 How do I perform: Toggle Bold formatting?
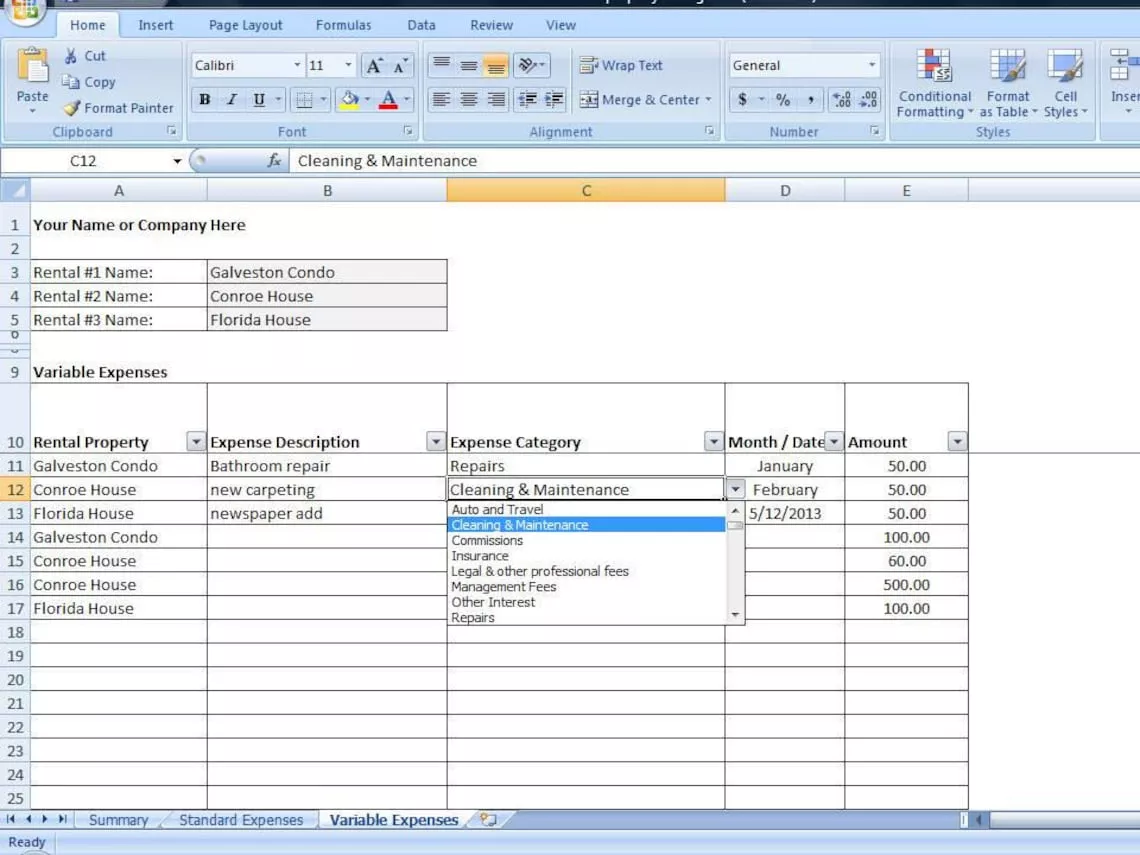205,100
